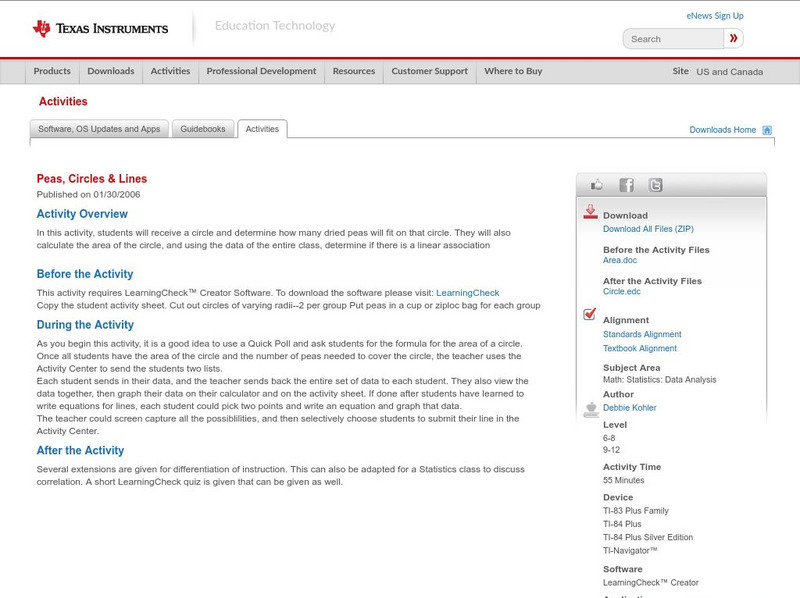Screen dimensions: 800x598
Task: Click the Before the Activity heading
Action: pos(85,274)
